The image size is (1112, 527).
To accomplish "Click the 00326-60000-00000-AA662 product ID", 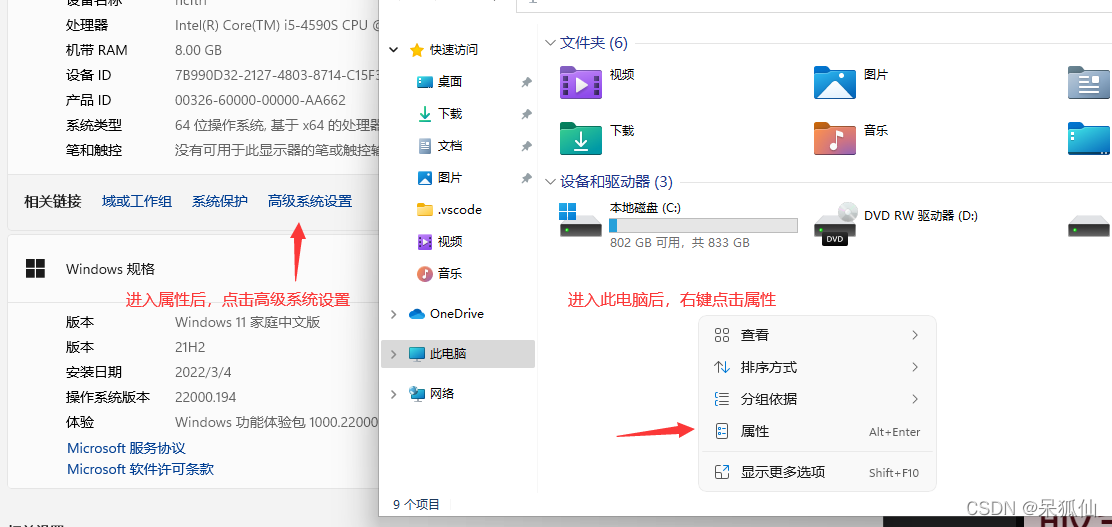I will pyautogui.click(x=260, y=101).
